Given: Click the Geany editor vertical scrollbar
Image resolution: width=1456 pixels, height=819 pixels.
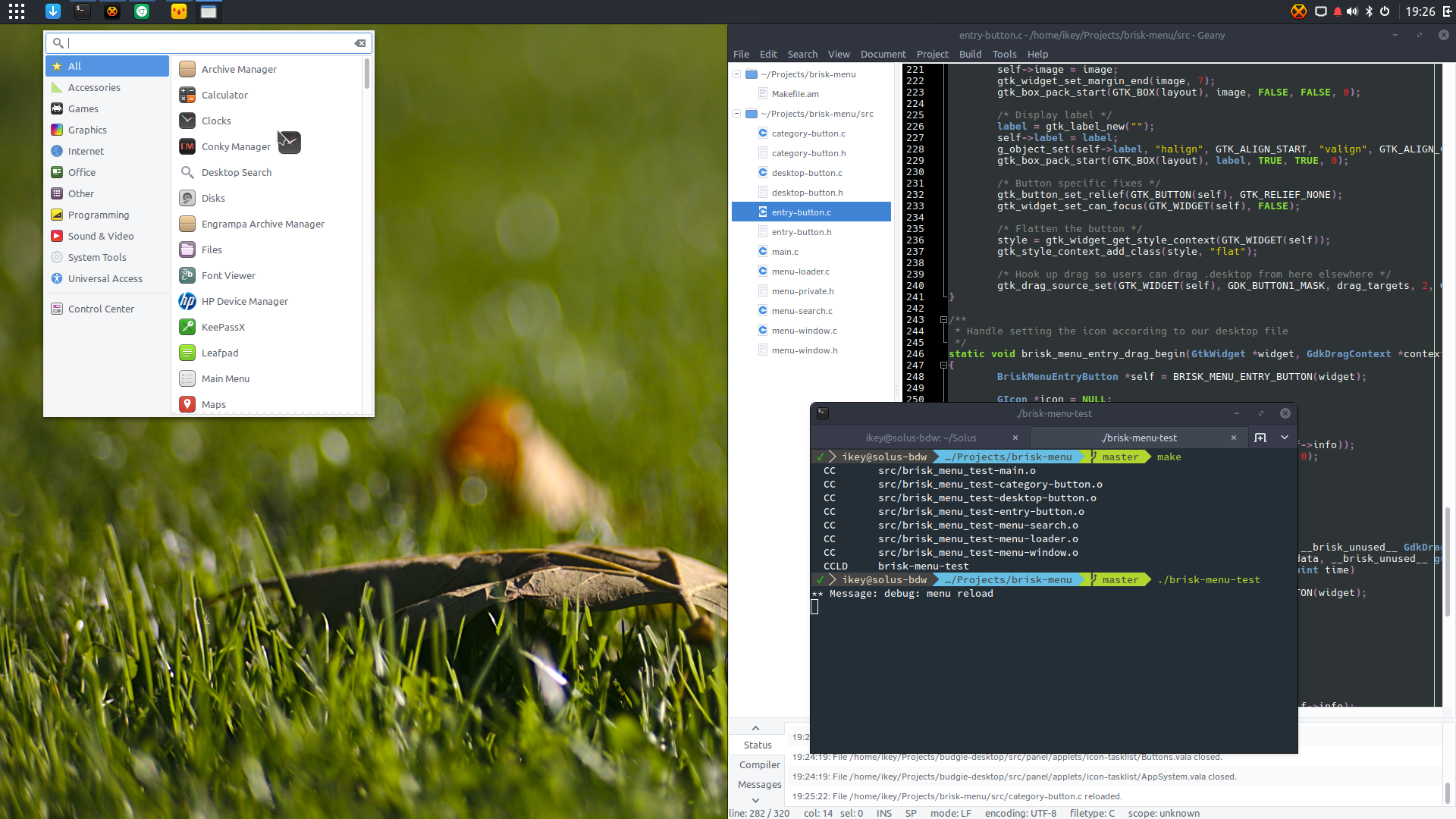Looking at the screenshot, I should pyautogui.click(x=1447, y=561).
